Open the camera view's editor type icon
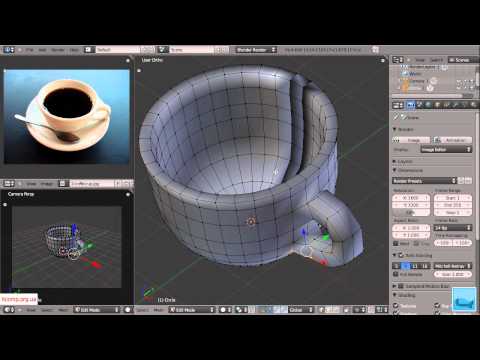 point(9,310)
